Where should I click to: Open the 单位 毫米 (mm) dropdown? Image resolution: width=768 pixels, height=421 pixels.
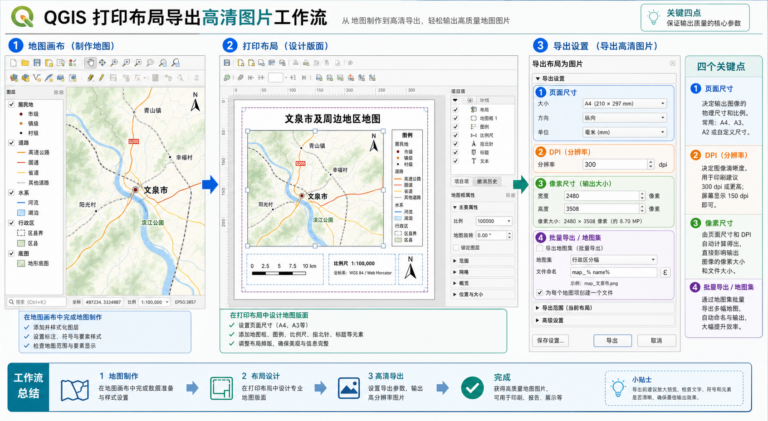click(x=624, y=132)
